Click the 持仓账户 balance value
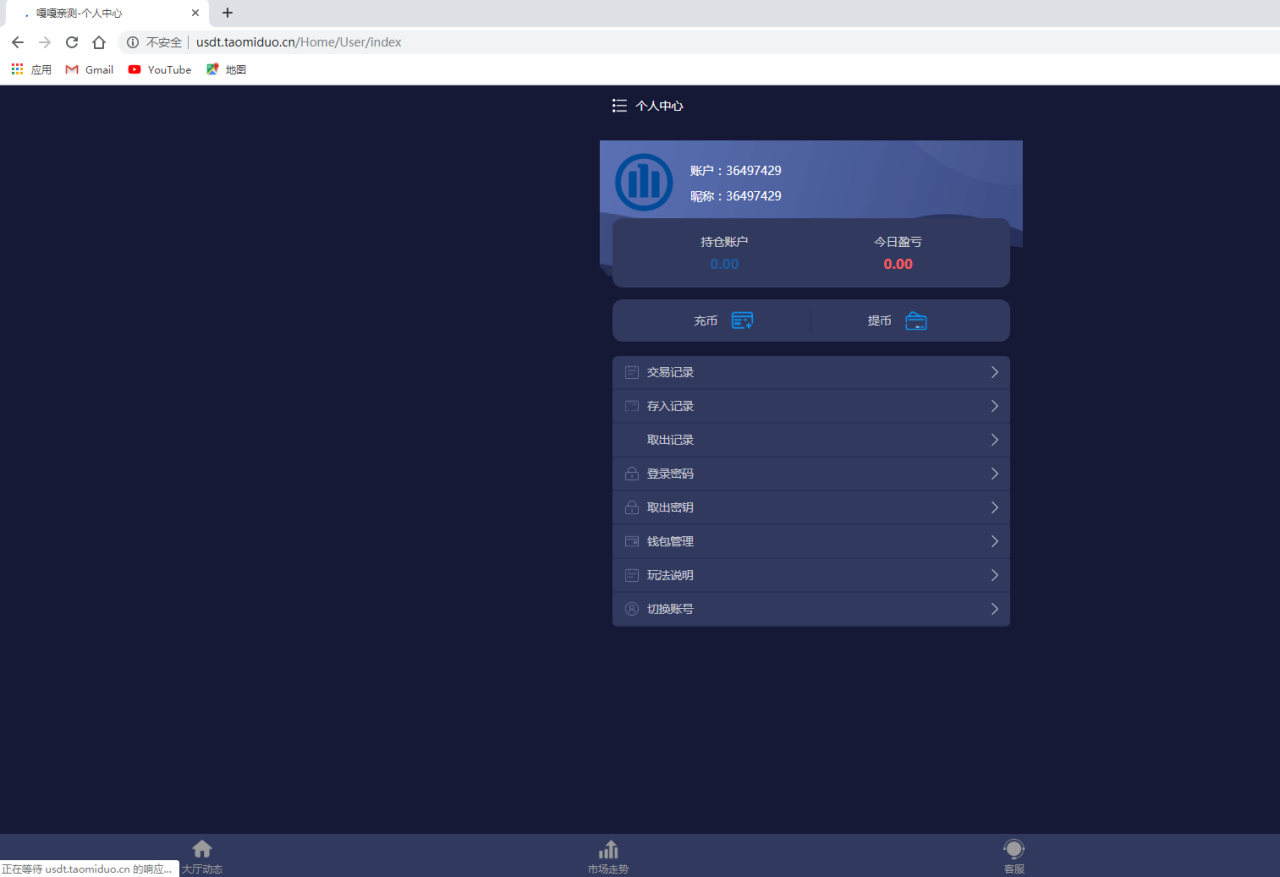Image resolution: width=1280 pixels, height=877 pixels. [x=724, y=264]
